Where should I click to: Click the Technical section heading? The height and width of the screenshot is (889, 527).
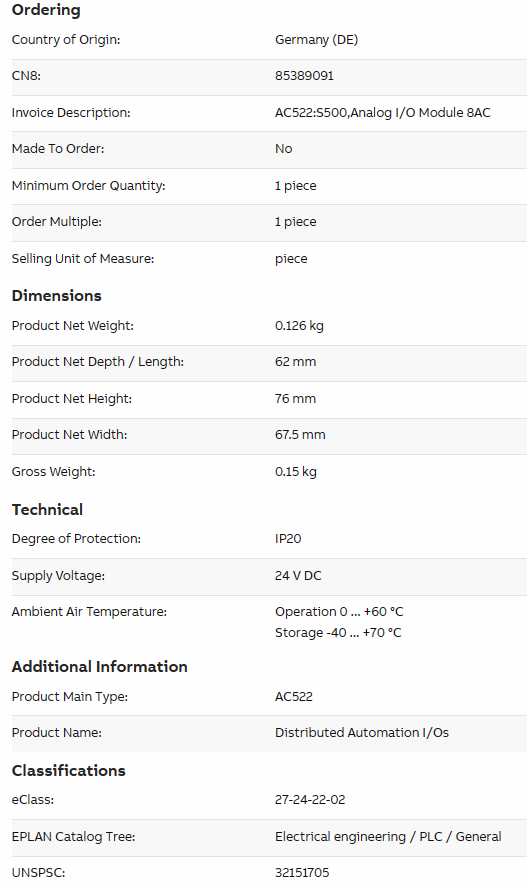pos(48,510)
